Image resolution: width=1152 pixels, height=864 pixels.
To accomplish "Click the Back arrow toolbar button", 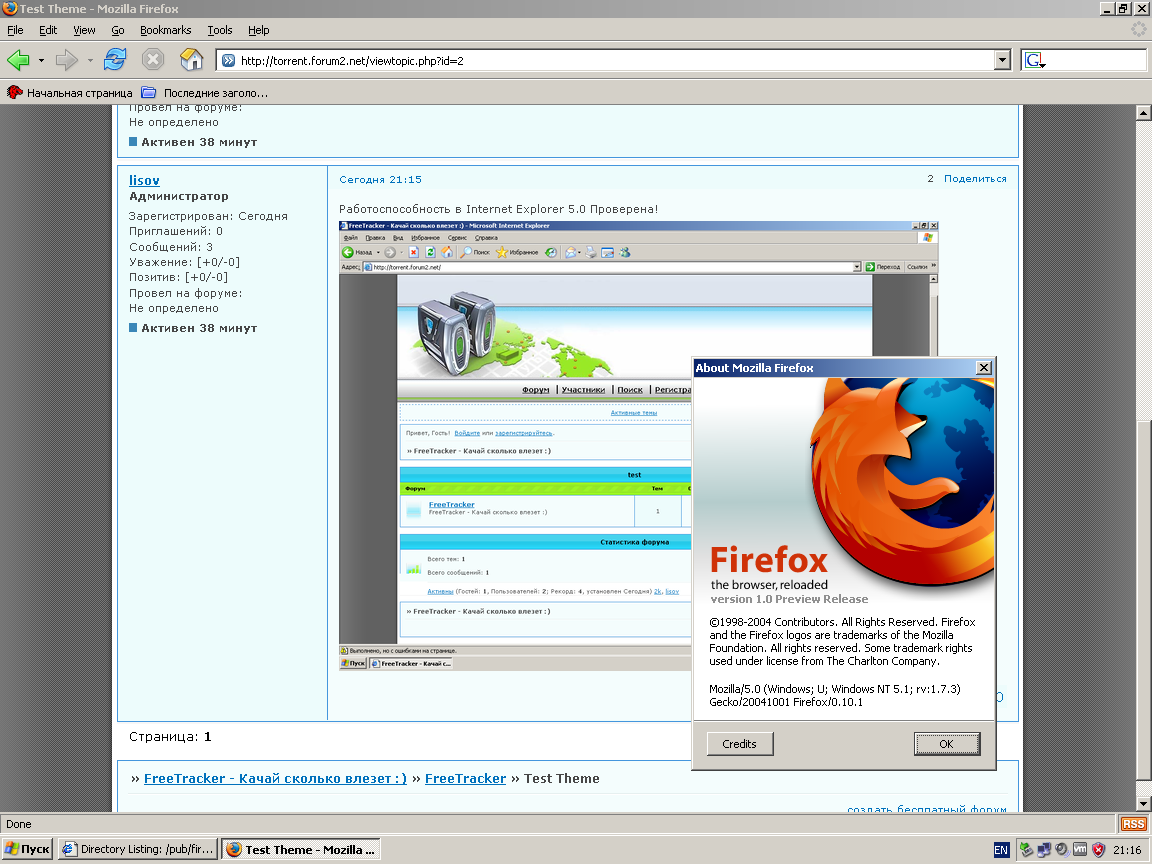I will 18,60.
